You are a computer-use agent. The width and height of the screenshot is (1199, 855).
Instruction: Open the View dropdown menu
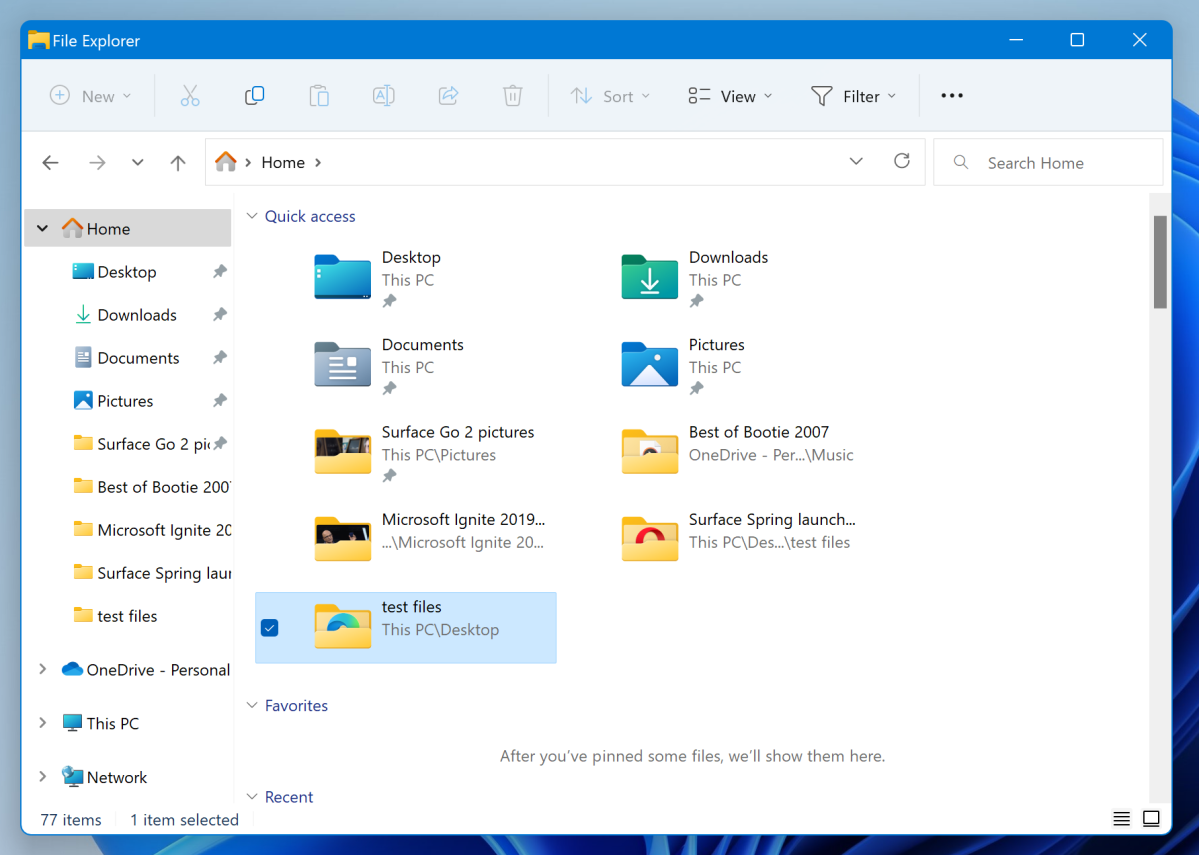click(730, 96)
